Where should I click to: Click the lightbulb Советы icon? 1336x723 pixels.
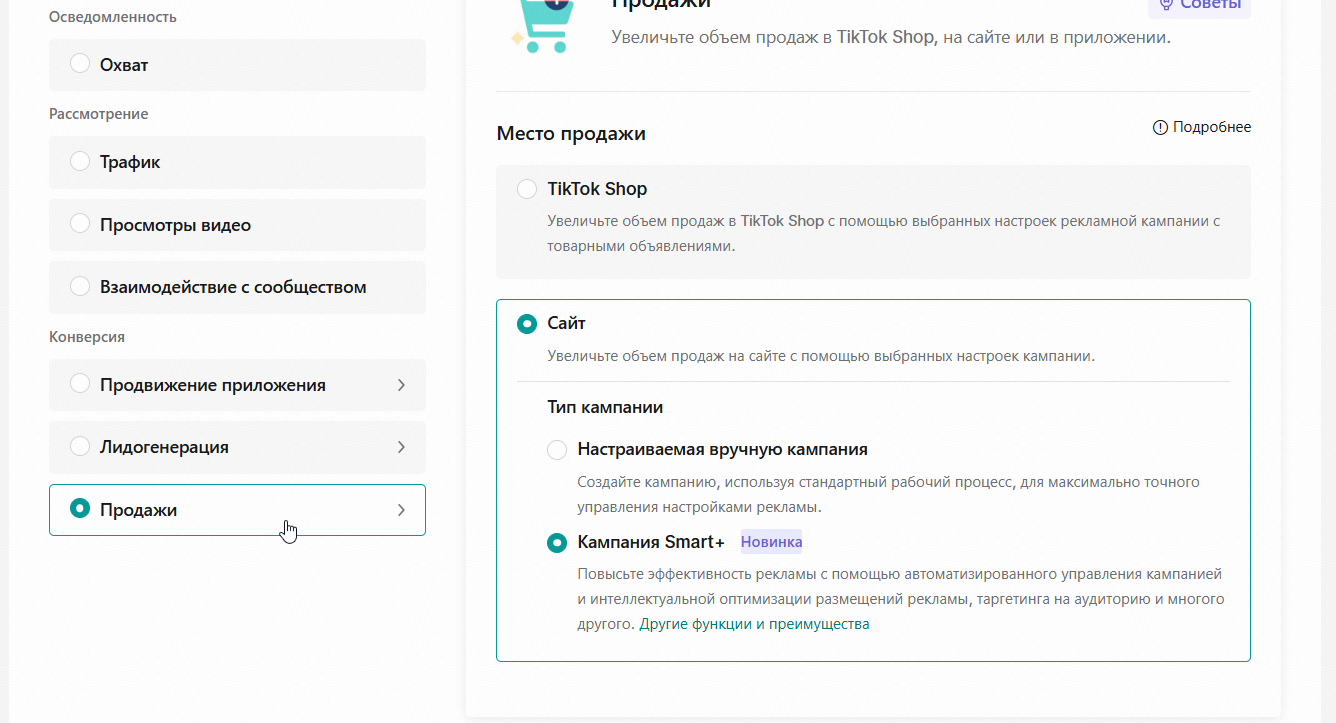pos(1165,5)
